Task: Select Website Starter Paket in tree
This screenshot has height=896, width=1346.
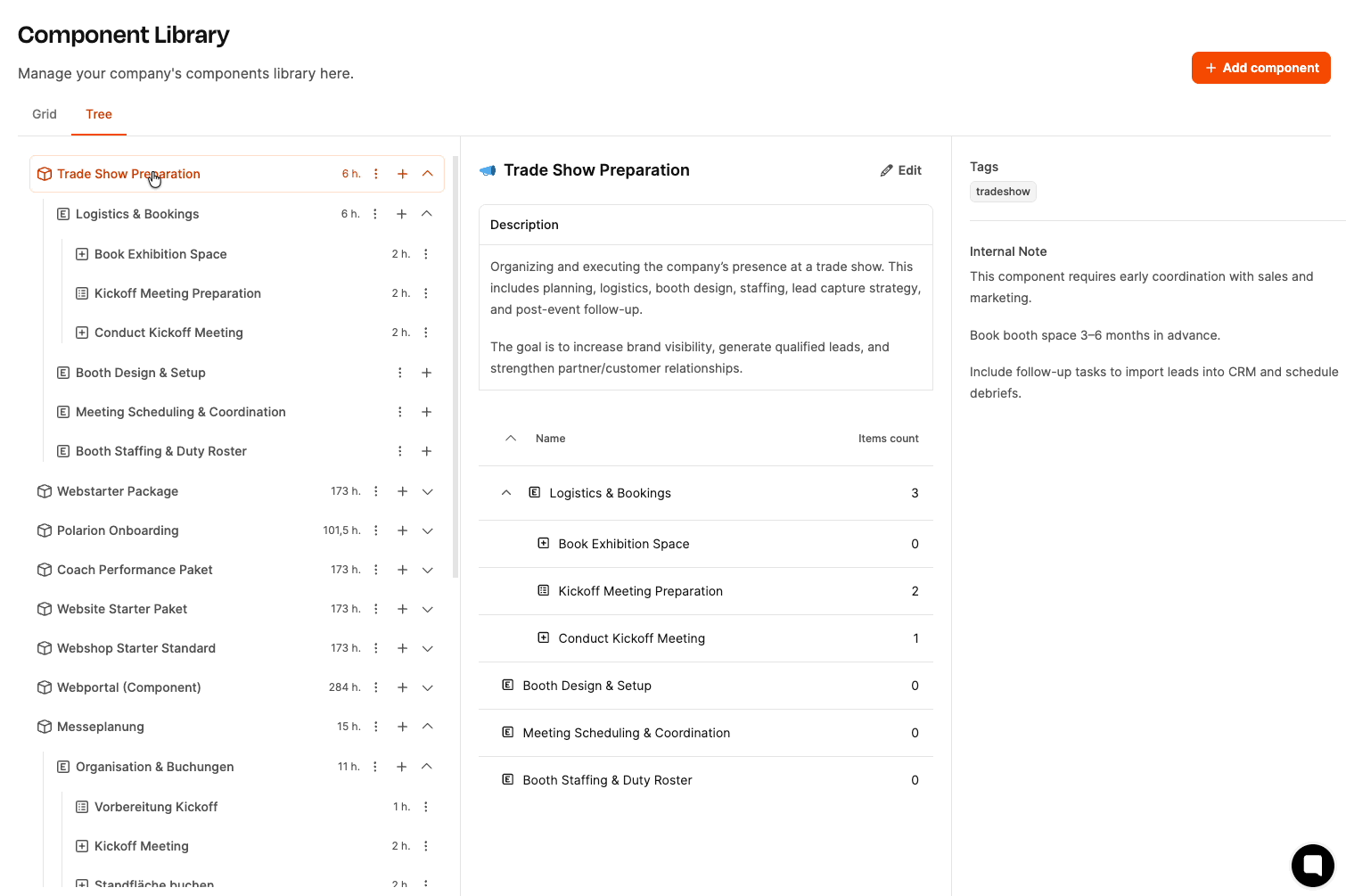Action: pyautogui.click(x=122, y=609)
